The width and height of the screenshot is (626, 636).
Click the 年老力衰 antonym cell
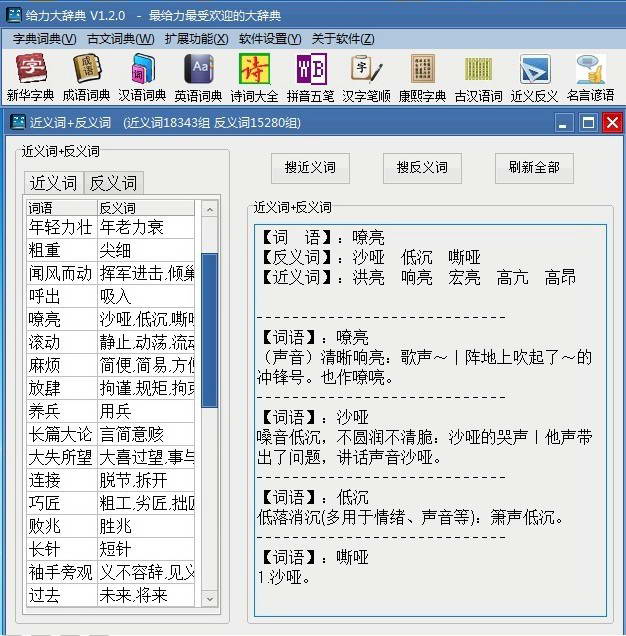pyautogui.click(x=146, y=227)
